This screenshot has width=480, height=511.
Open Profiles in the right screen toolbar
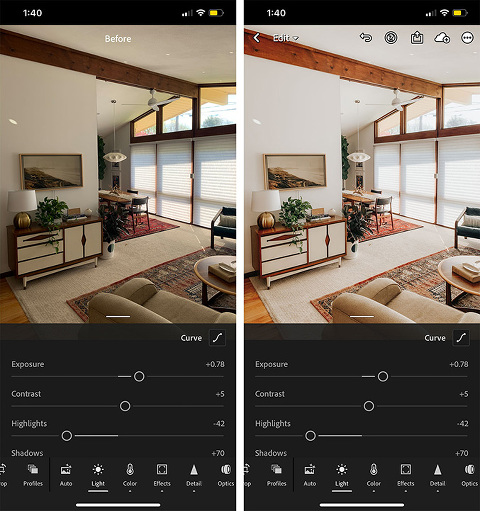[x=277, y=475]
